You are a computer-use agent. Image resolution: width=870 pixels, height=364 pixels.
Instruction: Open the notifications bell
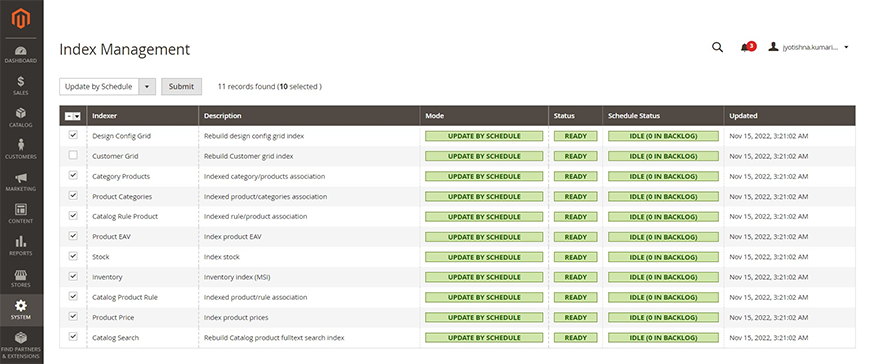[x=745, y=48]
